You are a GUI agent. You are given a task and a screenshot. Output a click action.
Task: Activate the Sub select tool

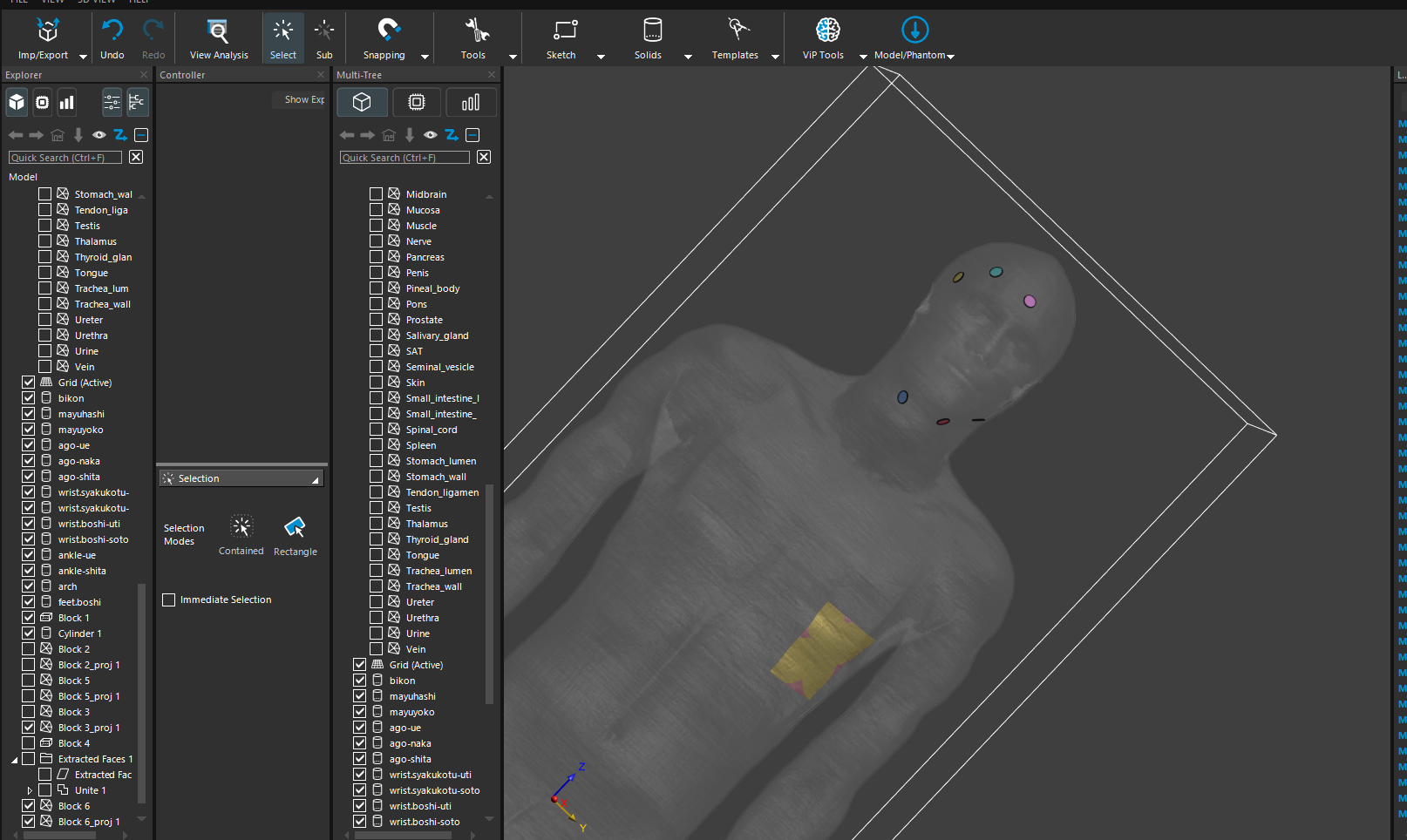point(323,37)
